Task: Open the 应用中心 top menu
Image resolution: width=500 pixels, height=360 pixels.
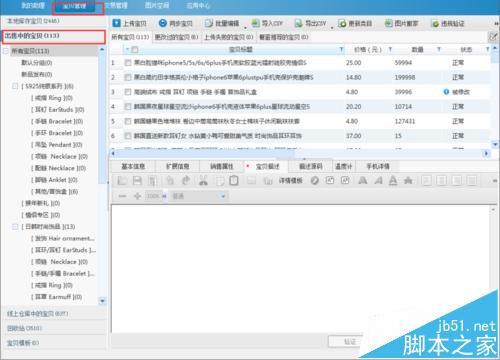Action: 198,5
